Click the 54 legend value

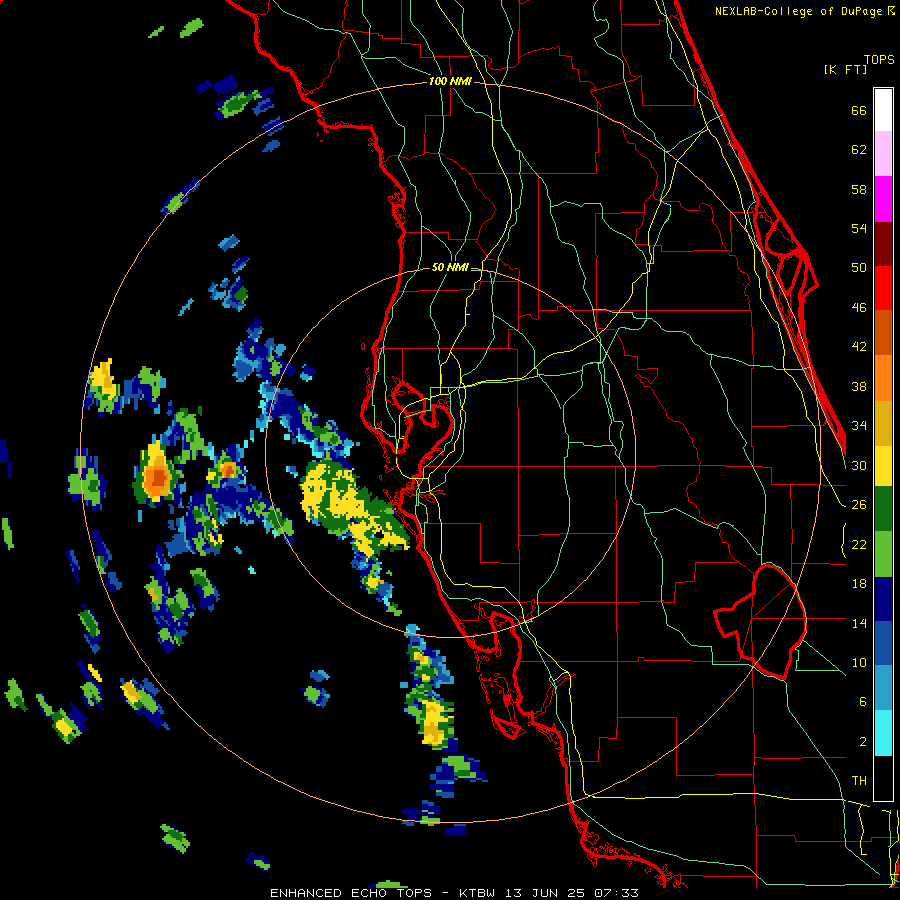(x=859, y=228)
